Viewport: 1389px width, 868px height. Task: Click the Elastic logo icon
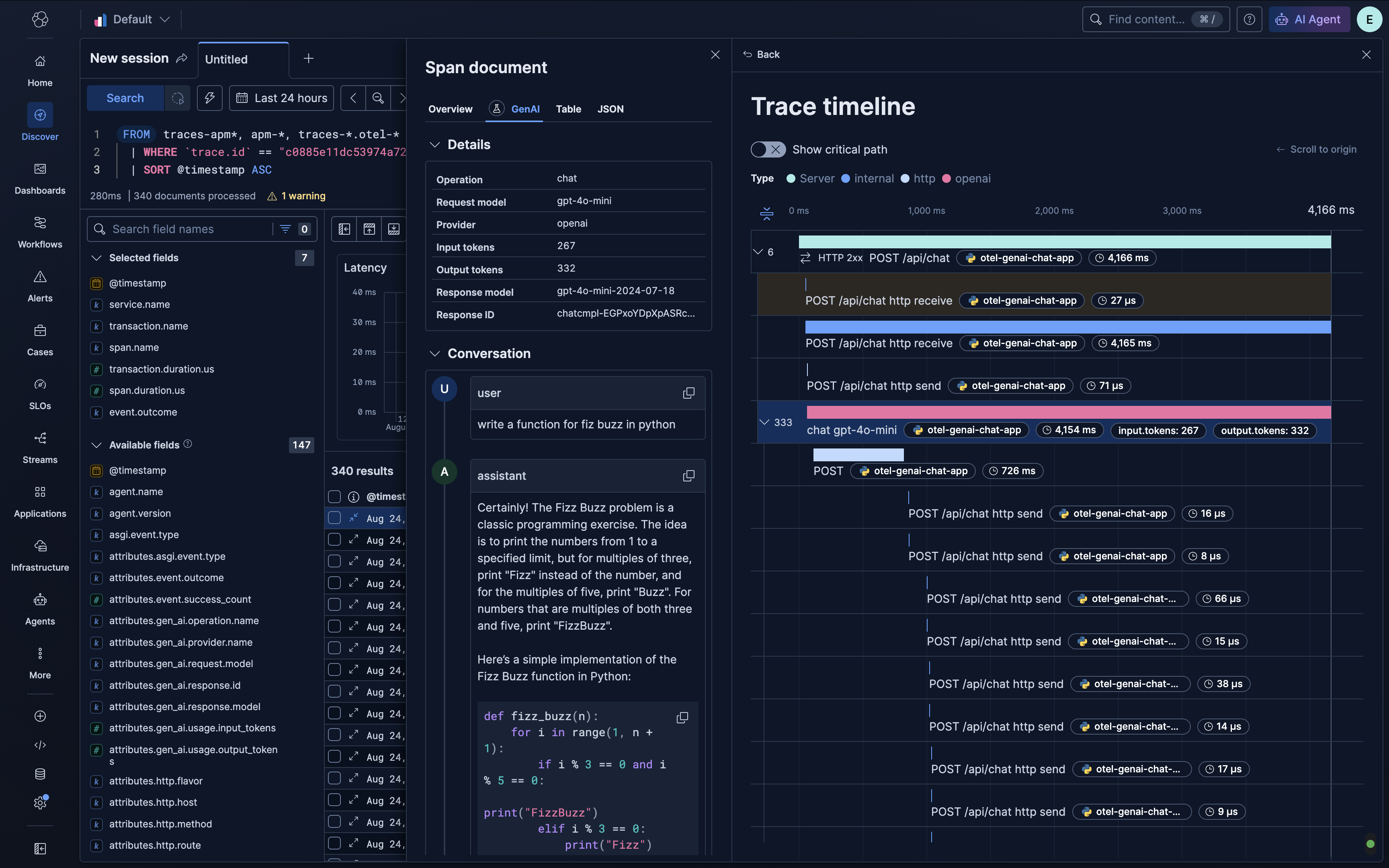[40, 20]
